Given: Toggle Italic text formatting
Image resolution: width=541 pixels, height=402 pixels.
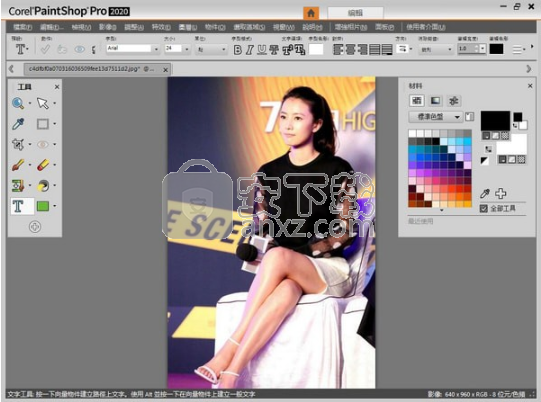Looking at the screenshot, I should tap(249, 50).
